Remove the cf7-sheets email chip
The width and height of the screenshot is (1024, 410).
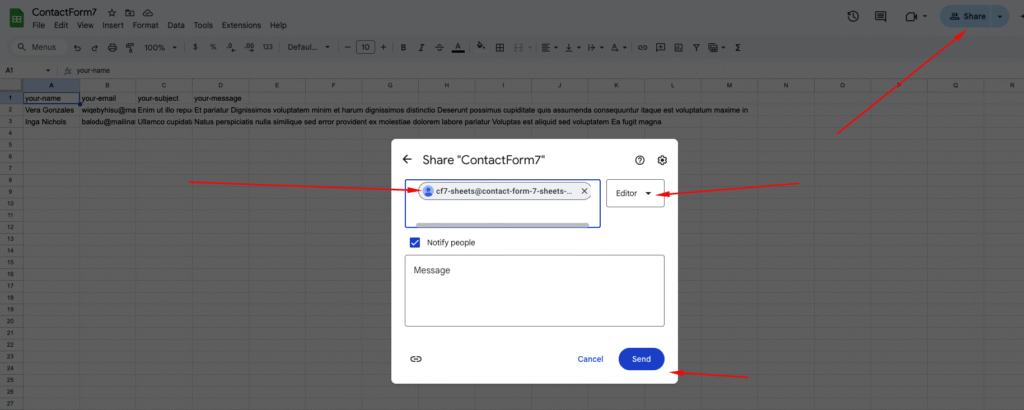(584, 191)
